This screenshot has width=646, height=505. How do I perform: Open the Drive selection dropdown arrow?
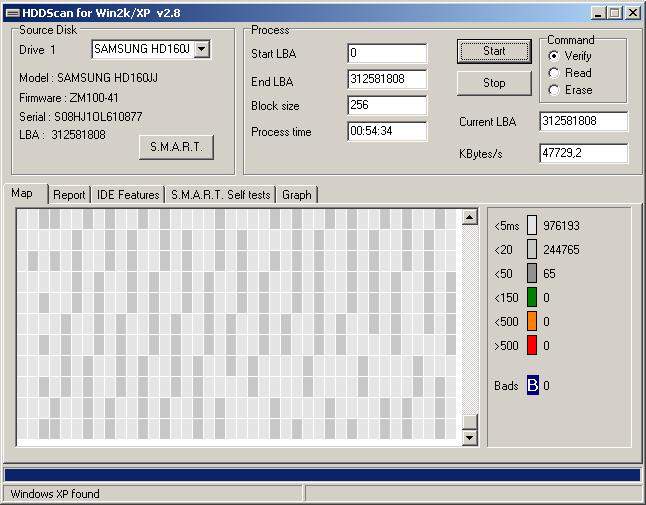(201, 49)
